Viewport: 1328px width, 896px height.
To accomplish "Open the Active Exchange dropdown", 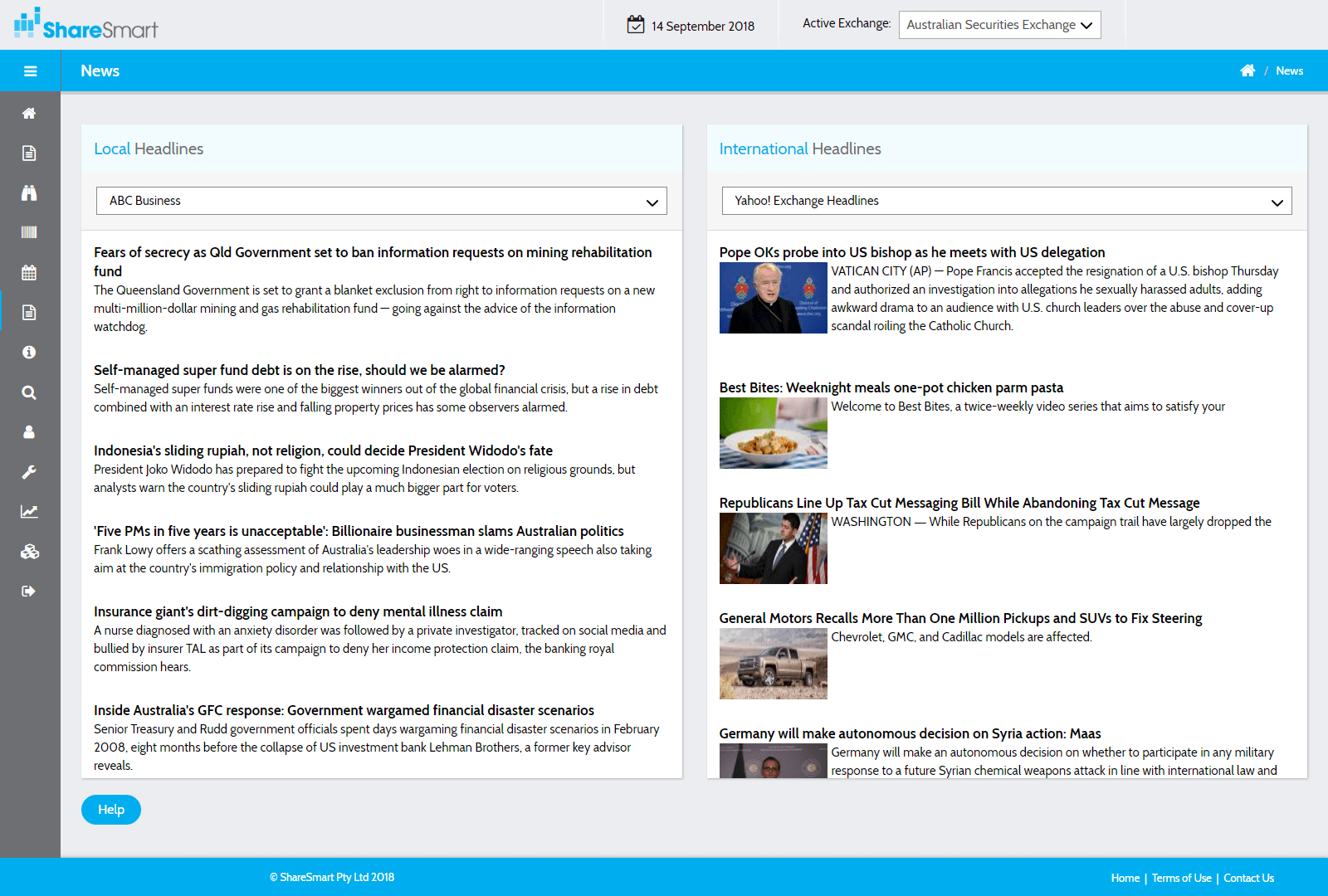I will [x=1000, y=25].
